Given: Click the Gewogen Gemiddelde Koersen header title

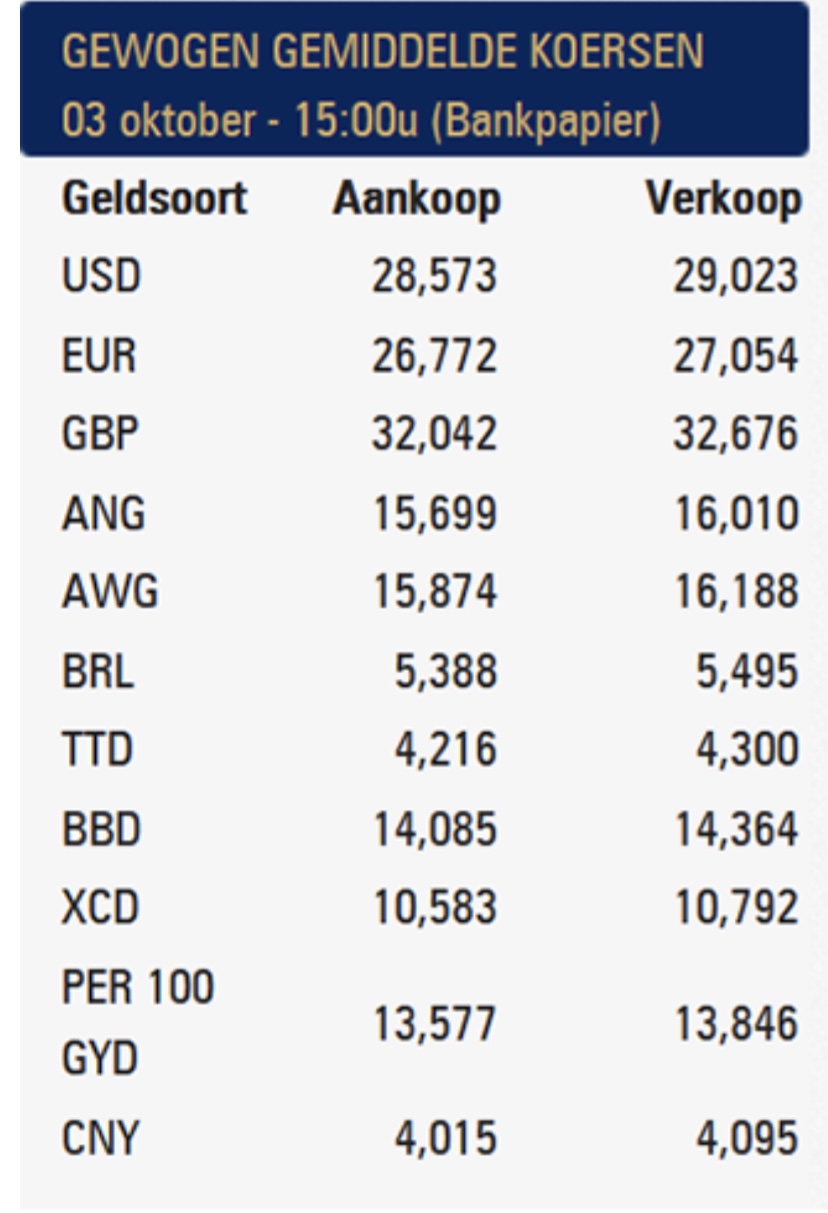Looking at the screenshot, I should click(x=382, y=53).
